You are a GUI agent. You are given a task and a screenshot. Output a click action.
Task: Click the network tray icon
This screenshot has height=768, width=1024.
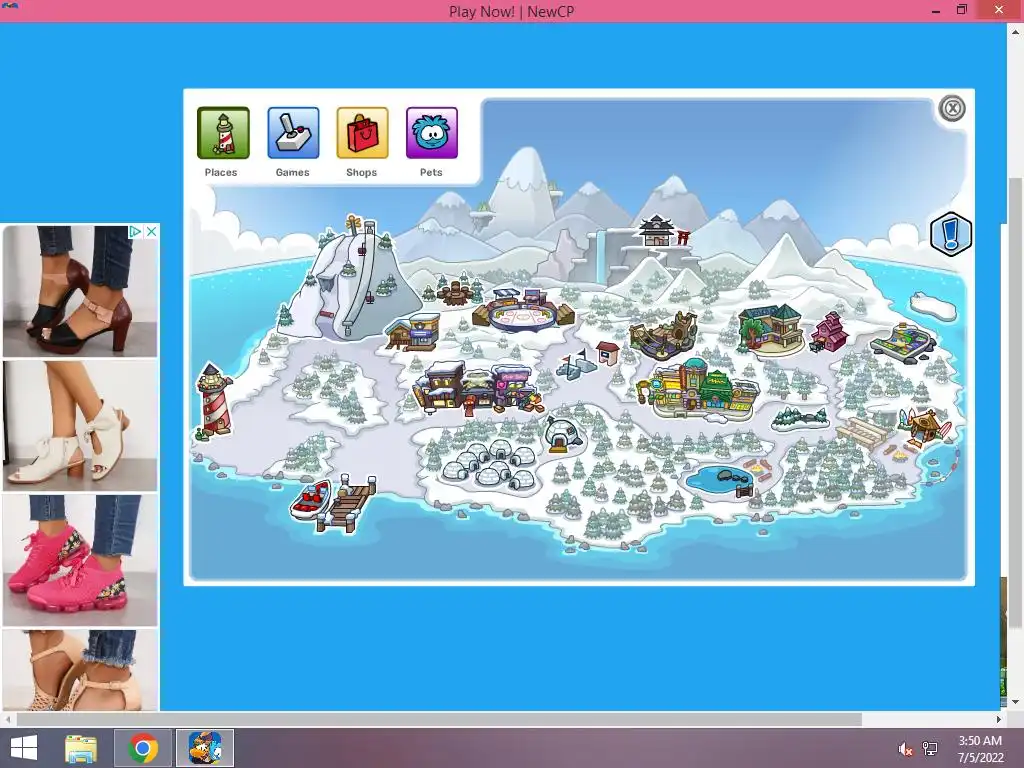[x=930, y=749]
